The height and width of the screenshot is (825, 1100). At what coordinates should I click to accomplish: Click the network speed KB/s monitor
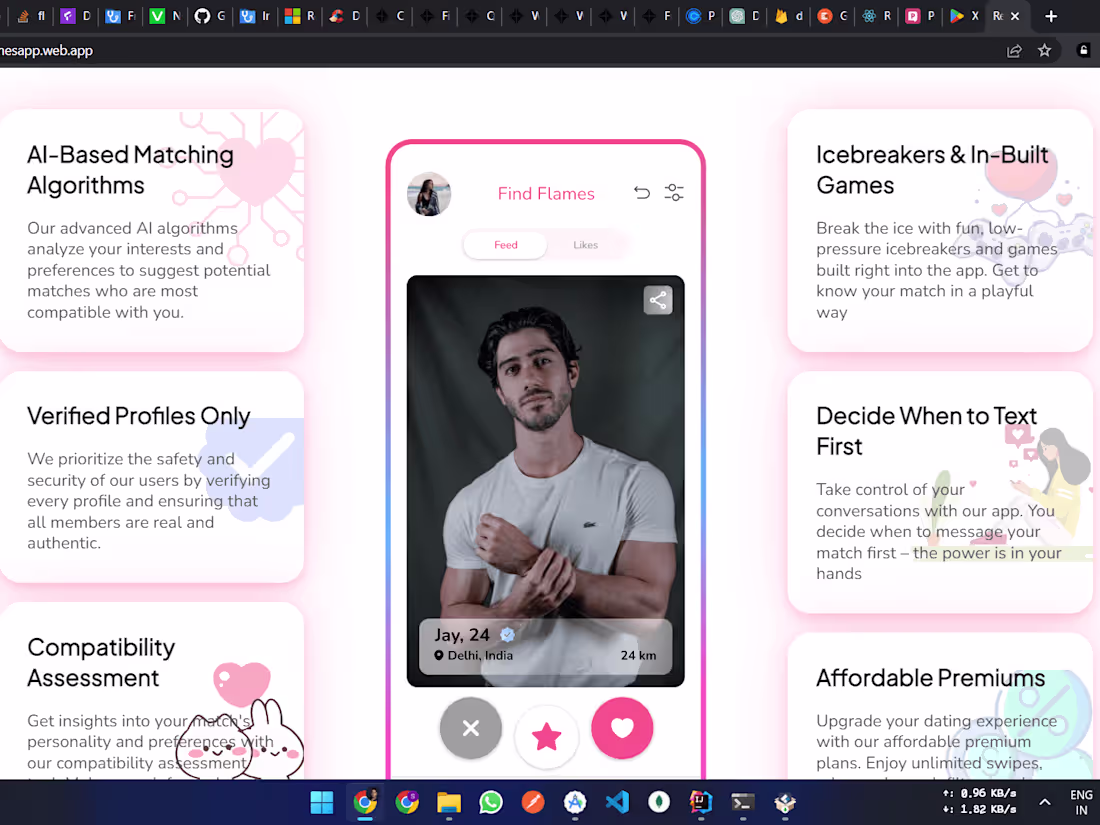(979, 801)
